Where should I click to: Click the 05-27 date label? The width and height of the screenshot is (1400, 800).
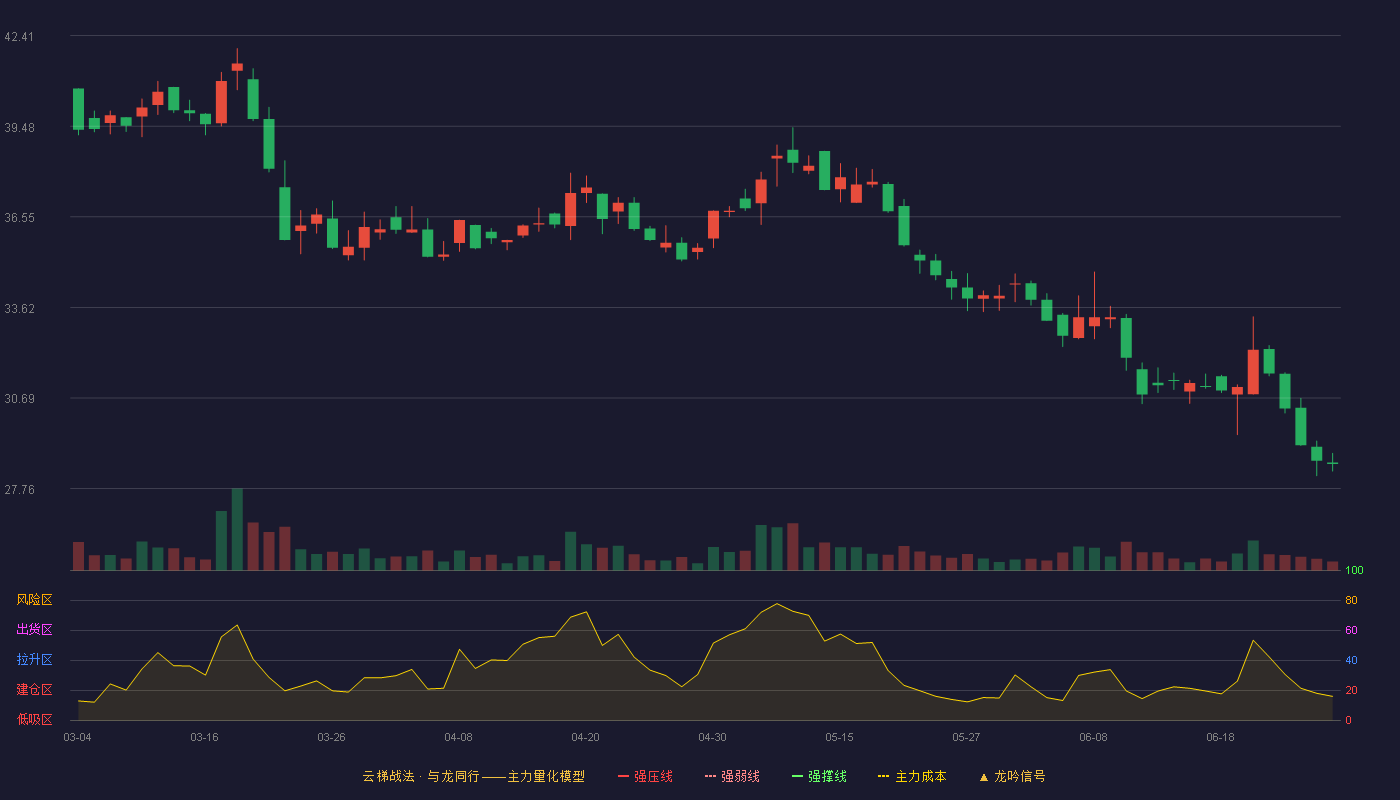point(966,737)
